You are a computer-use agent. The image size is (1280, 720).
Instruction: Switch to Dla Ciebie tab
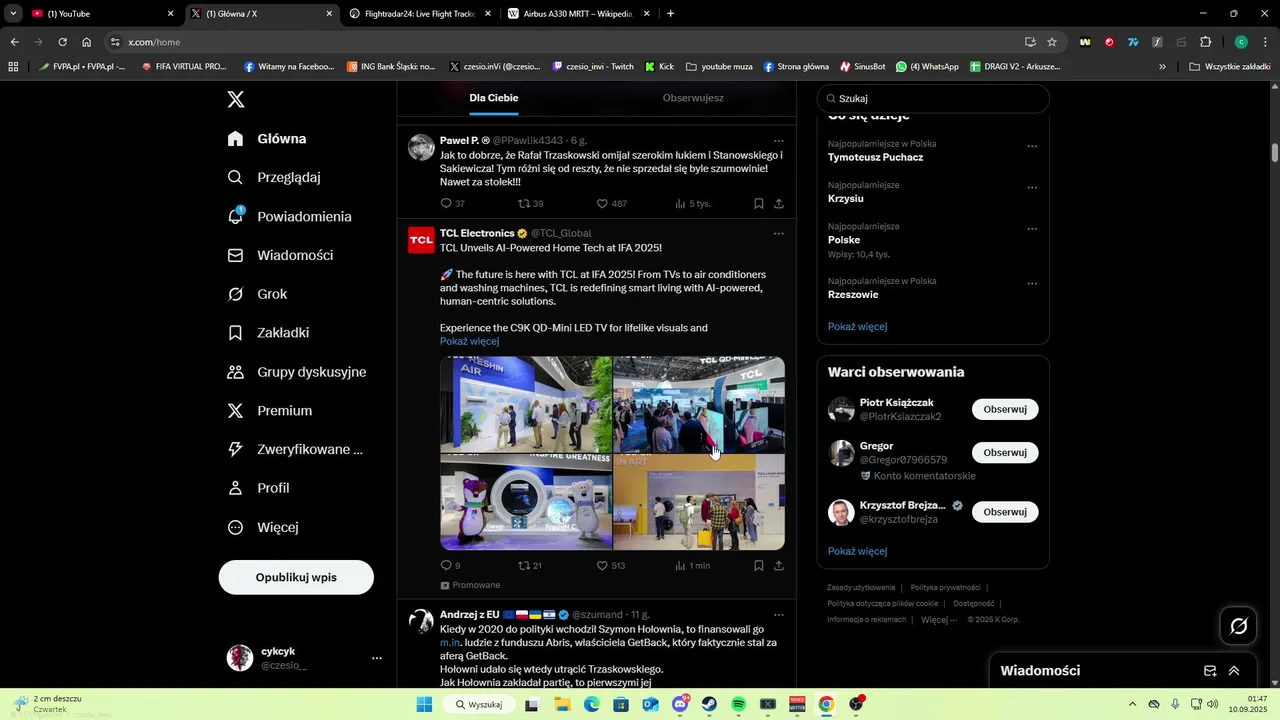[x=494, y=98]
